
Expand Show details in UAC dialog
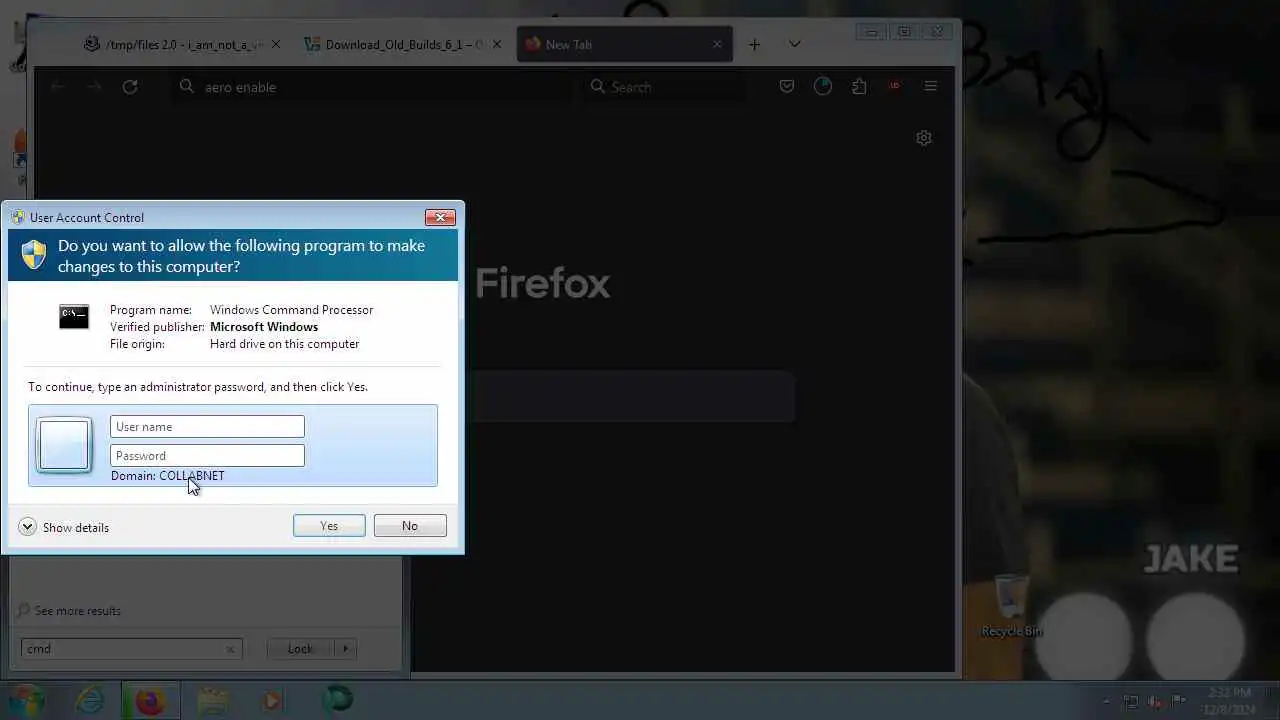click(64, 527)
